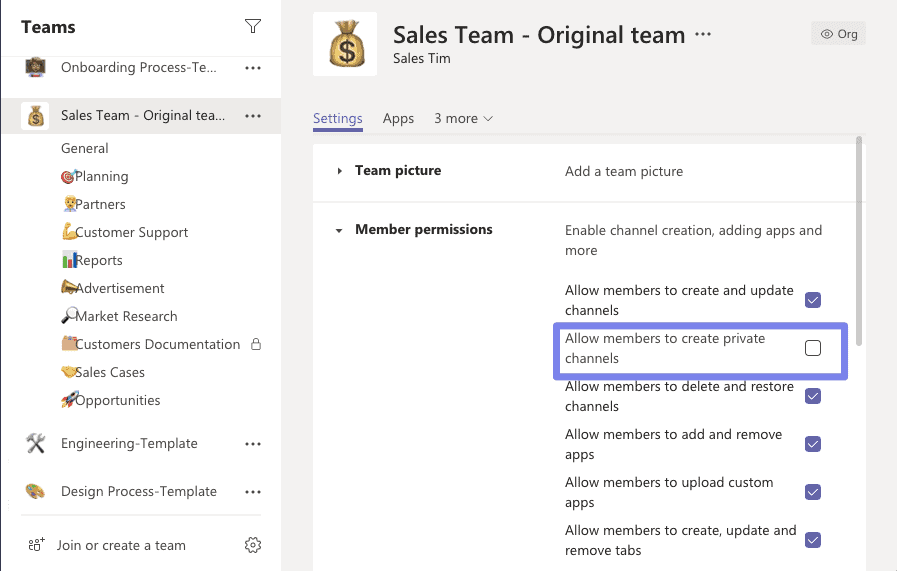Click the Member permissions heading
Viewport: 897px width, 571px height.
424,229
